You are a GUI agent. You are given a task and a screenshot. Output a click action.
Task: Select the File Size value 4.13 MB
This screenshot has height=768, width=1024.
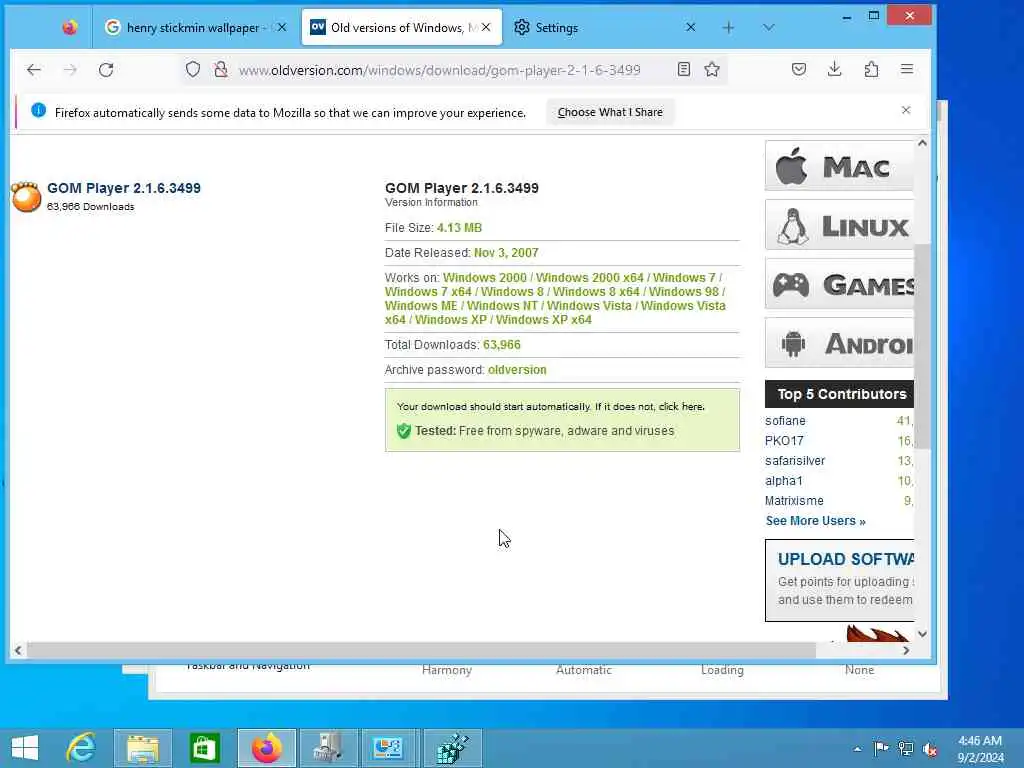point(459,228)
